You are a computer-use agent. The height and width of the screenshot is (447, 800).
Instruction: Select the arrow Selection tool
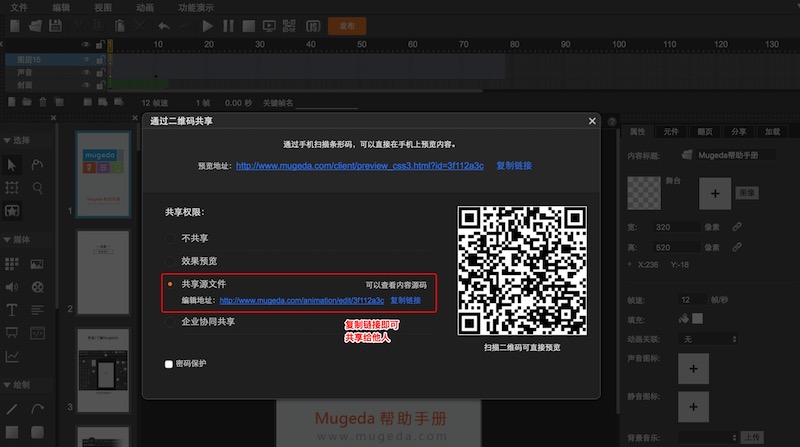(x=12, y=165)
